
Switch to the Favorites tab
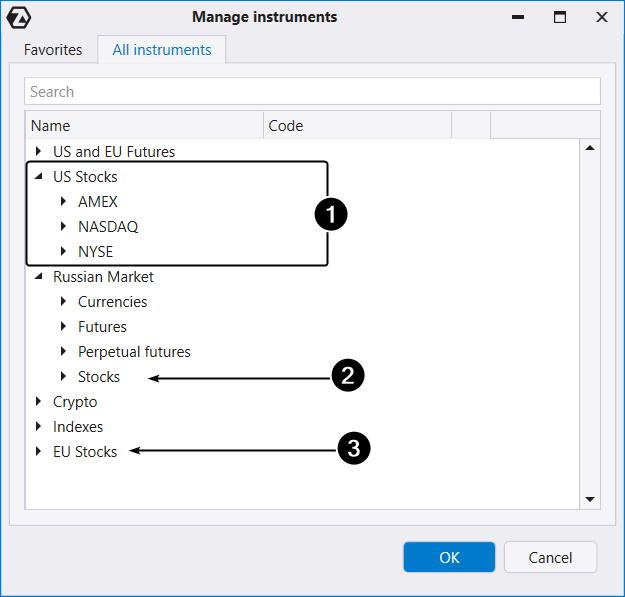[53, 50]
